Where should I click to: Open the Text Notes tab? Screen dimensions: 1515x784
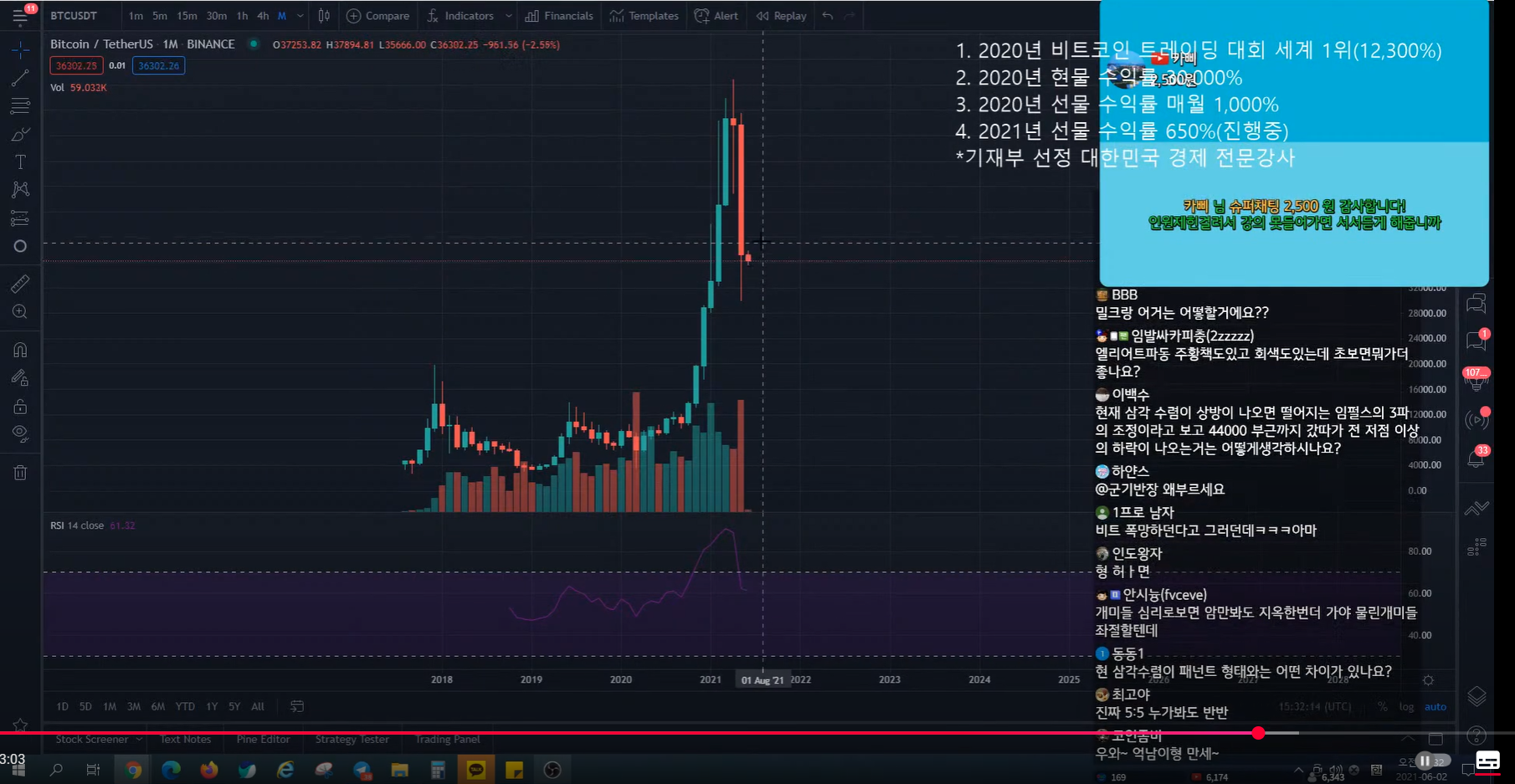[185, 740]
